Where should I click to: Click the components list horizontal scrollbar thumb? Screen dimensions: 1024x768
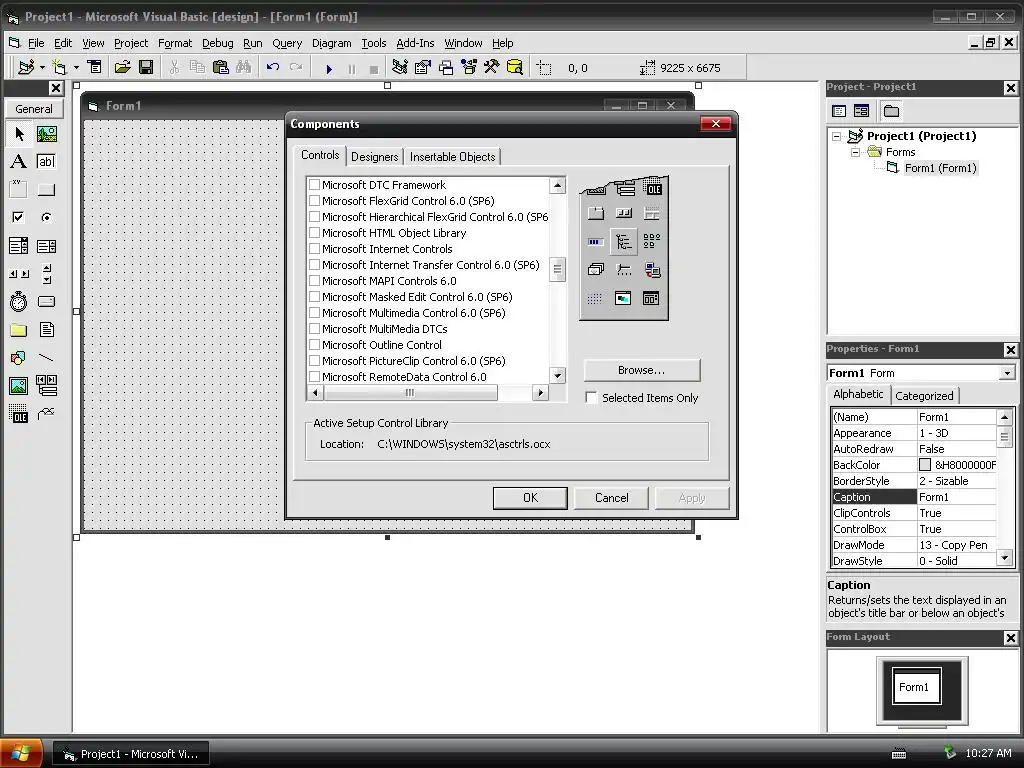[x=410, y=392]
